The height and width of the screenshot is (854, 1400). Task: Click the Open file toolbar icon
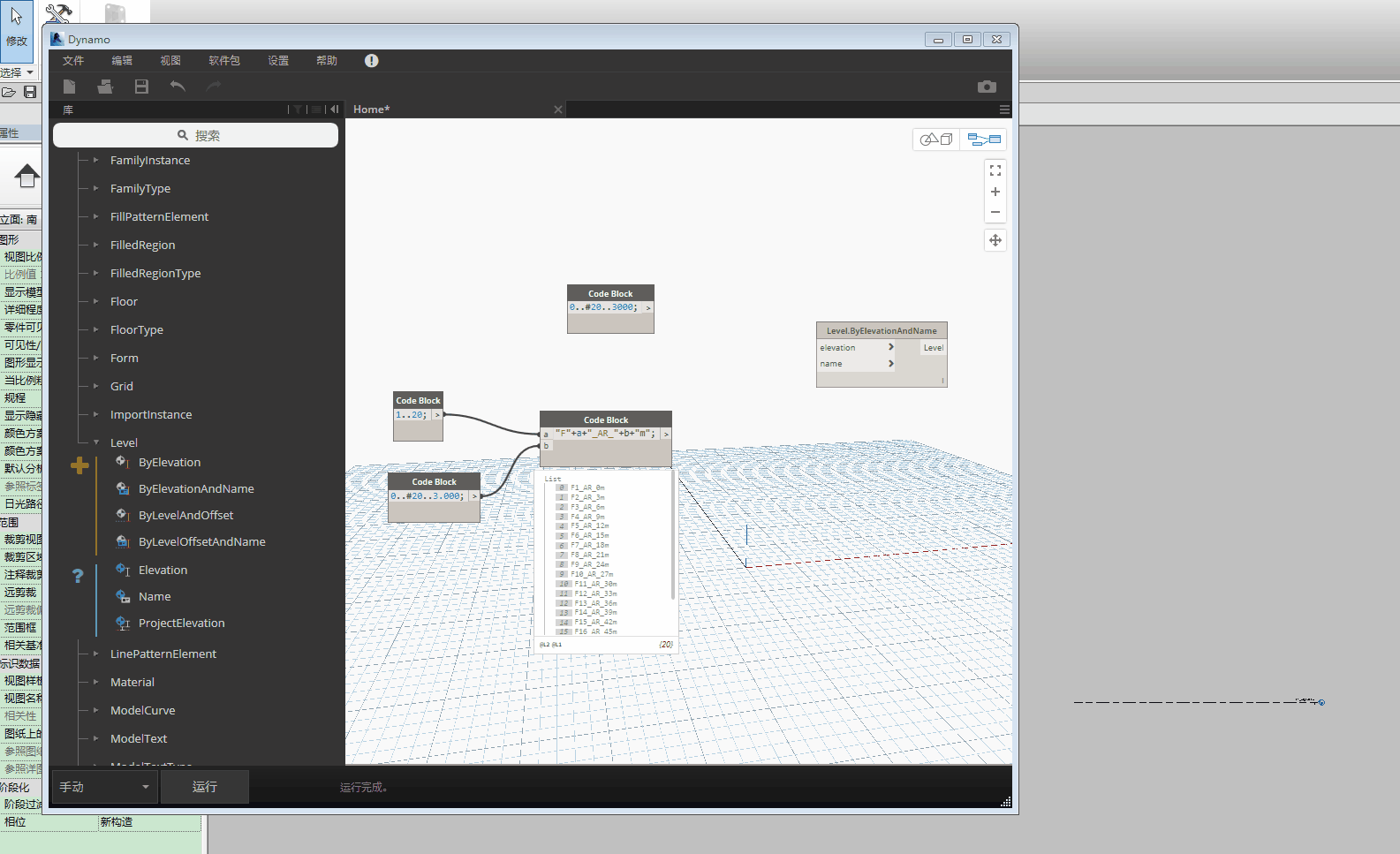[x=105, y=87]
